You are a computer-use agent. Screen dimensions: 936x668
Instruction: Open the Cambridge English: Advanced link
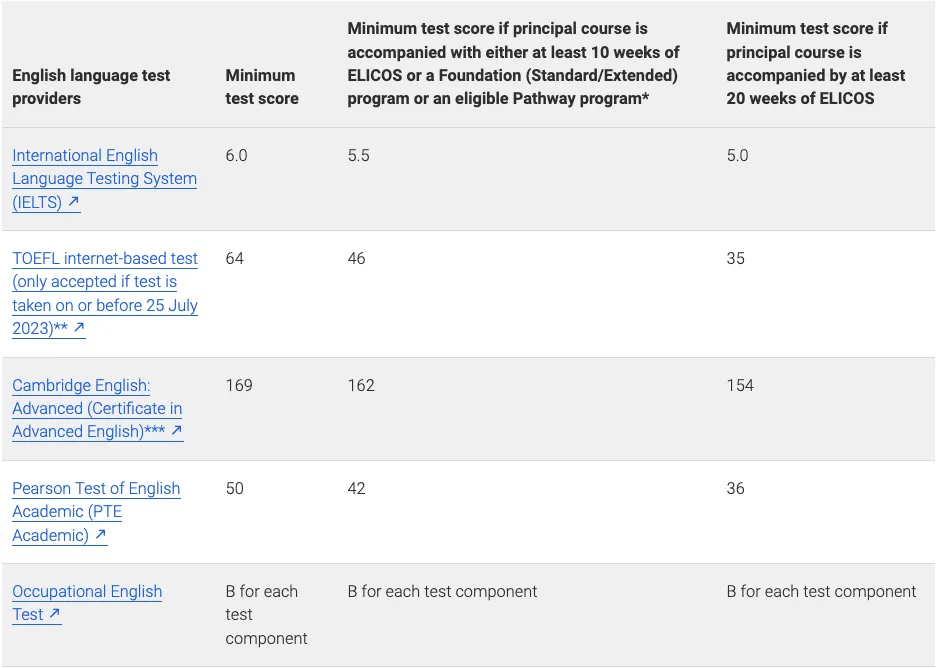97,408
